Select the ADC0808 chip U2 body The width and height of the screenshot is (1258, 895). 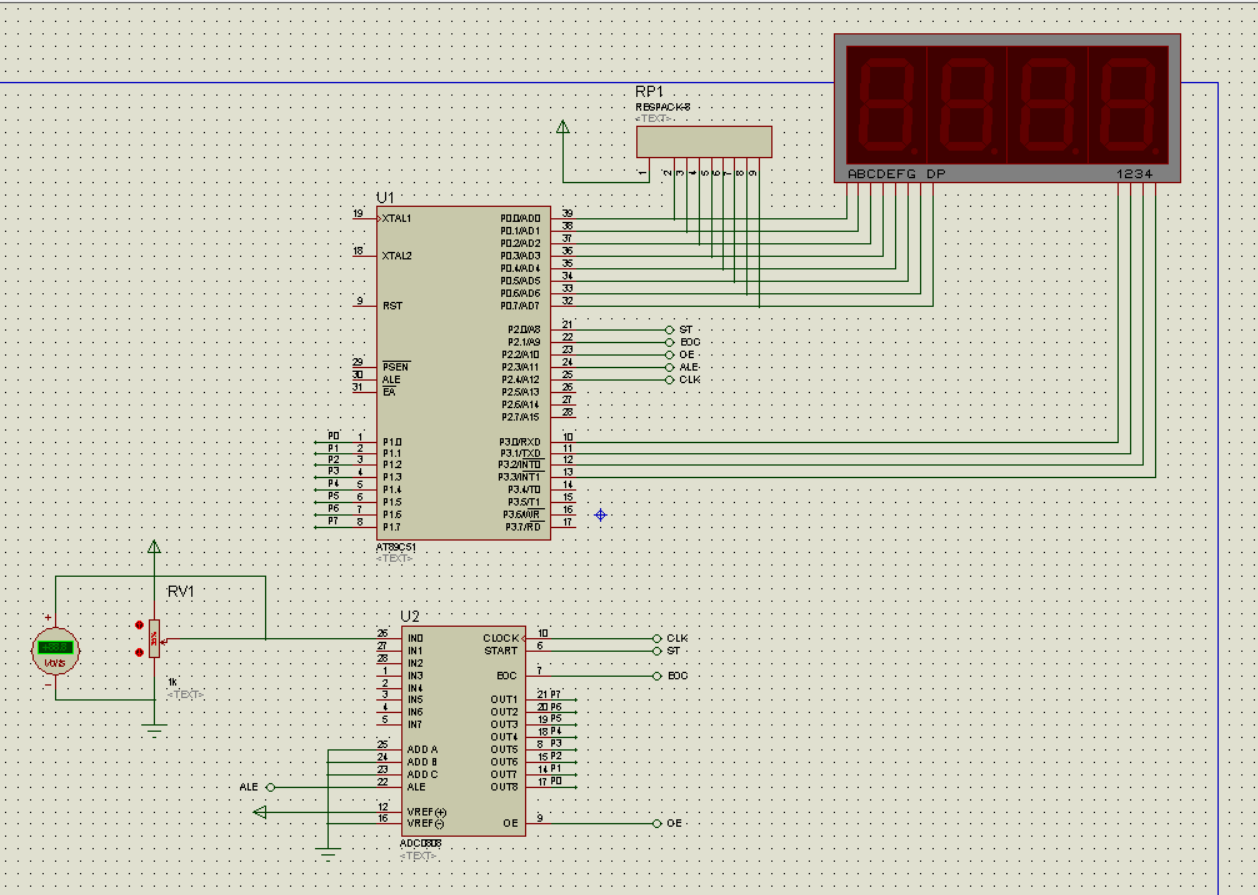coord(463,731)
